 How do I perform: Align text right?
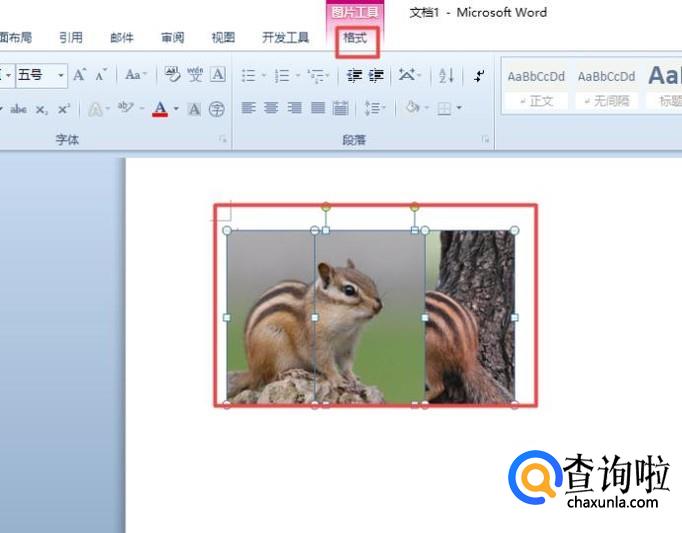point(294,108)
